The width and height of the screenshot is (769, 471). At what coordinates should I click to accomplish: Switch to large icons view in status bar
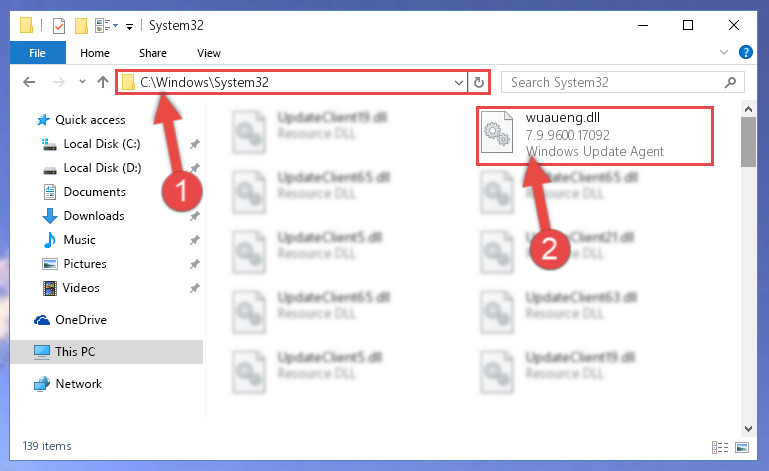click(x=742, y=447)
